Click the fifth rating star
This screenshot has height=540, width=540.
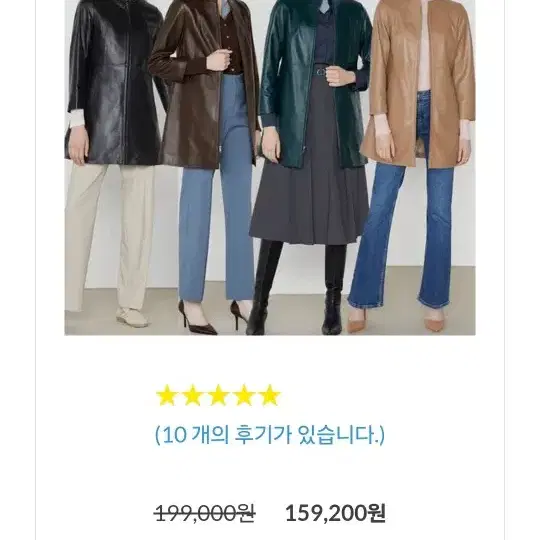coord(270,395)
